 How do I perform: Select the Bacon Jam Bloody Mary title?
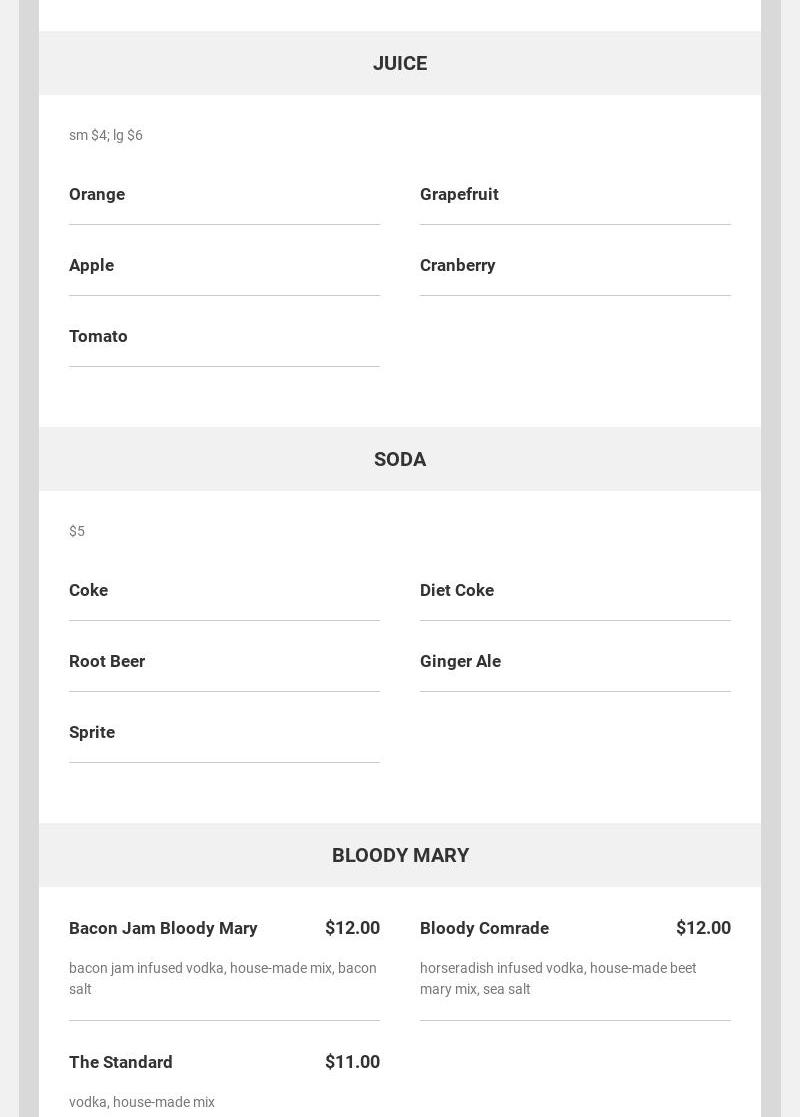(x=163, y=928)
